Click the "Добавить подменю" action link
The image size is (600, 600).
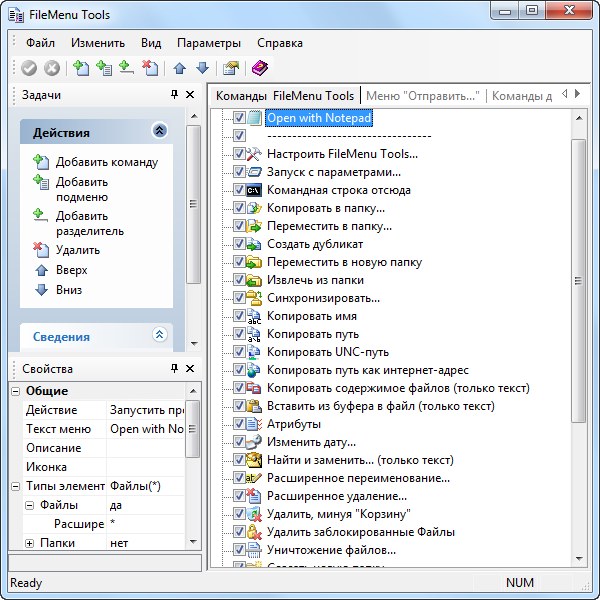pyautogui.click(x=82, y=189)
